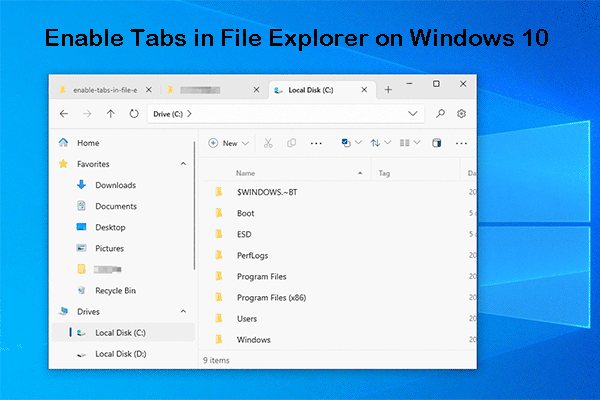The image size is (600, 400).
Task: Open the New item dropdown
Action: (x=228, y=143)
